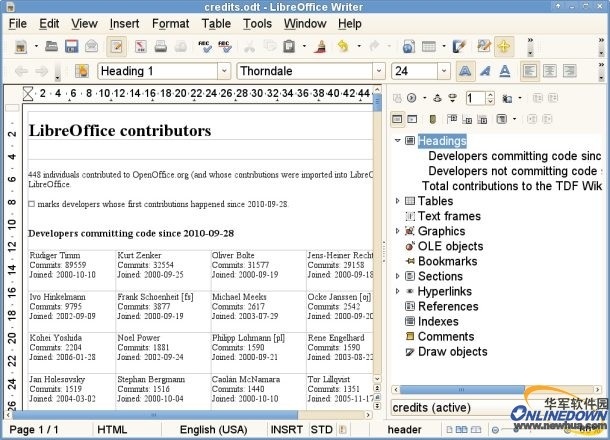Toggle Edit File mode icon
The width and height of the screenshot is (610, 440).
pos(116,47)
